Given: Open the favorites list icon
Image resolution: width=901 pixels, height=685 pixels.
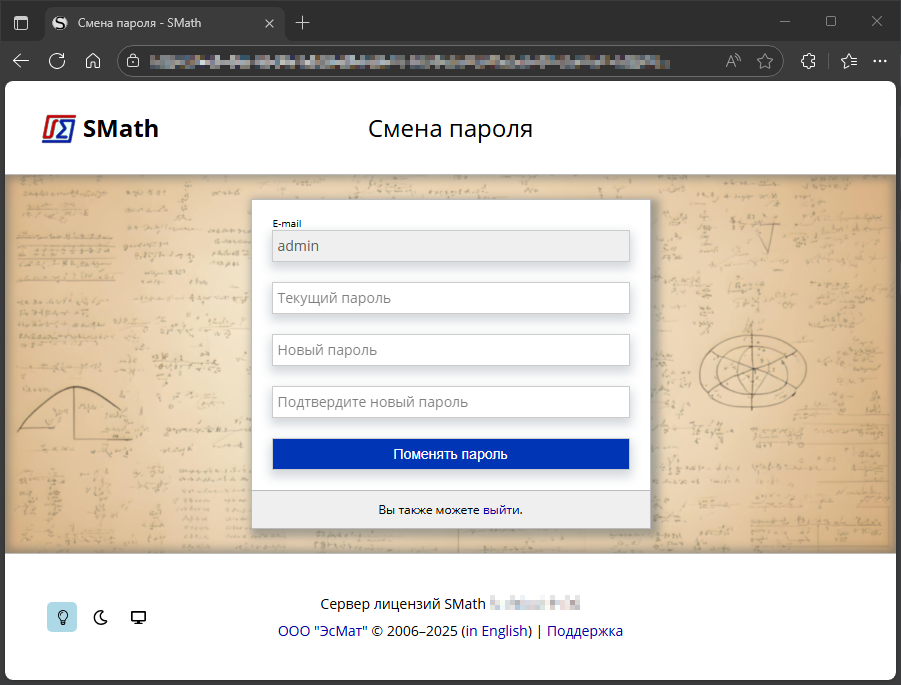Looking at the screenshot, I should click(849, 61).
